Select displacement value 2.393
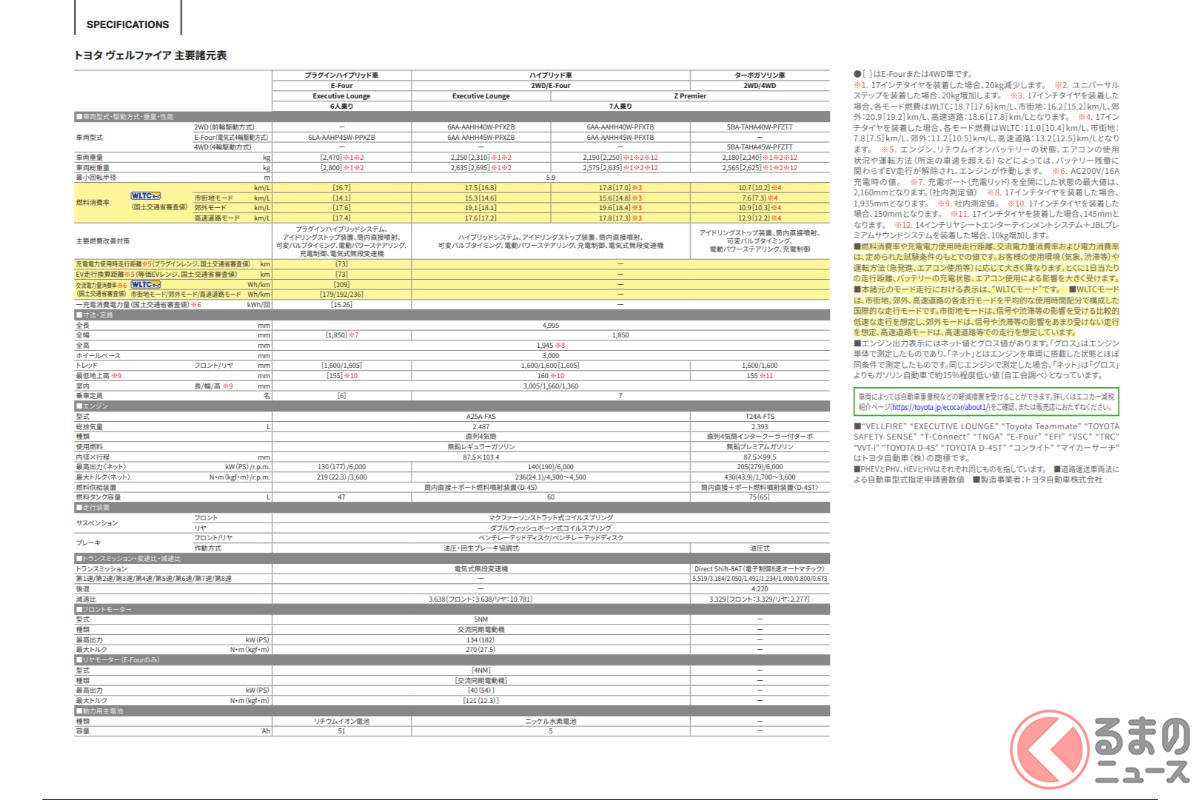This screenshot has height=800, width=1200. [x=759, y=426]
